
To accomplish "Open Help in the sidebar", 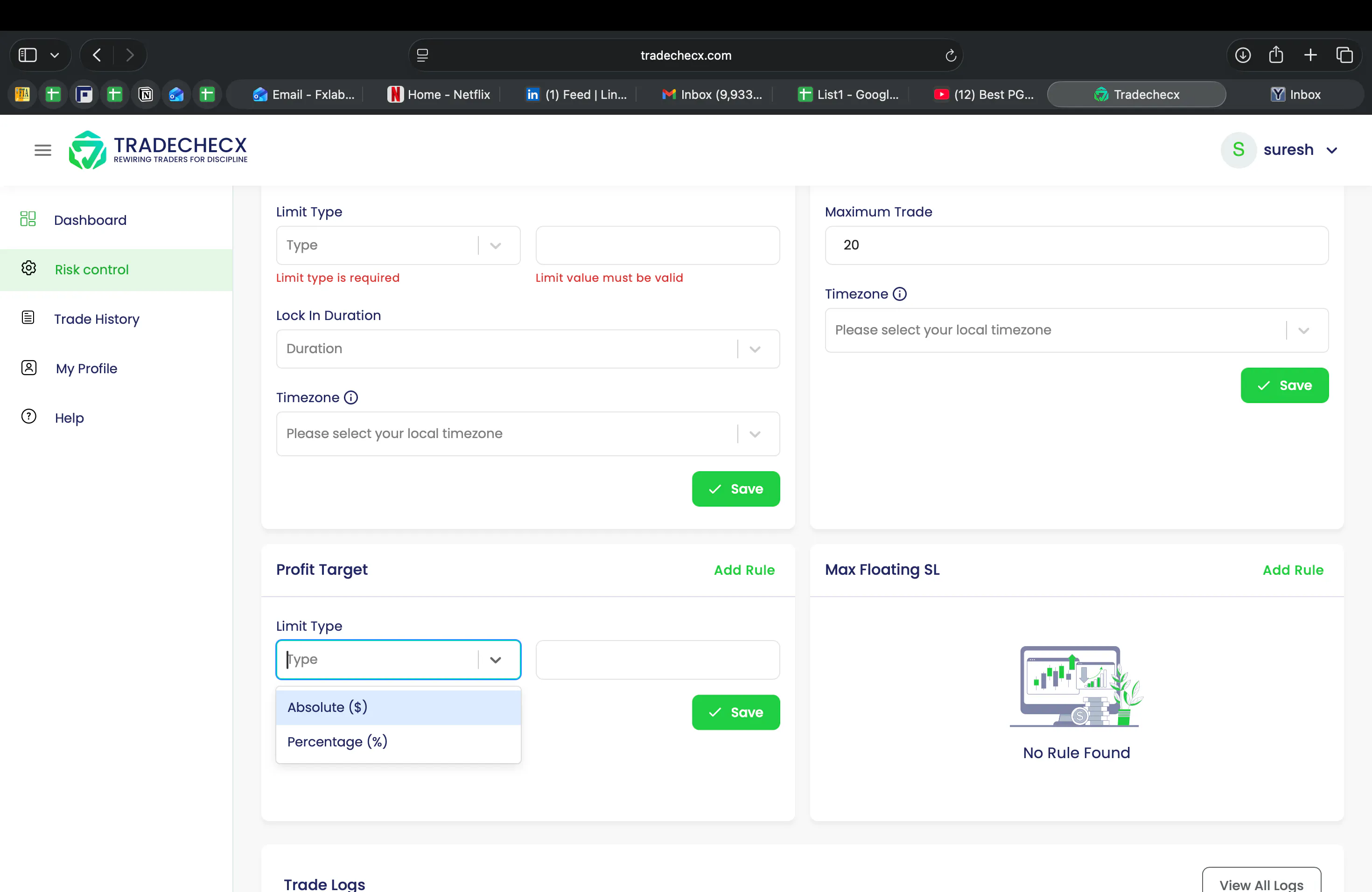I will click(69, 418).
